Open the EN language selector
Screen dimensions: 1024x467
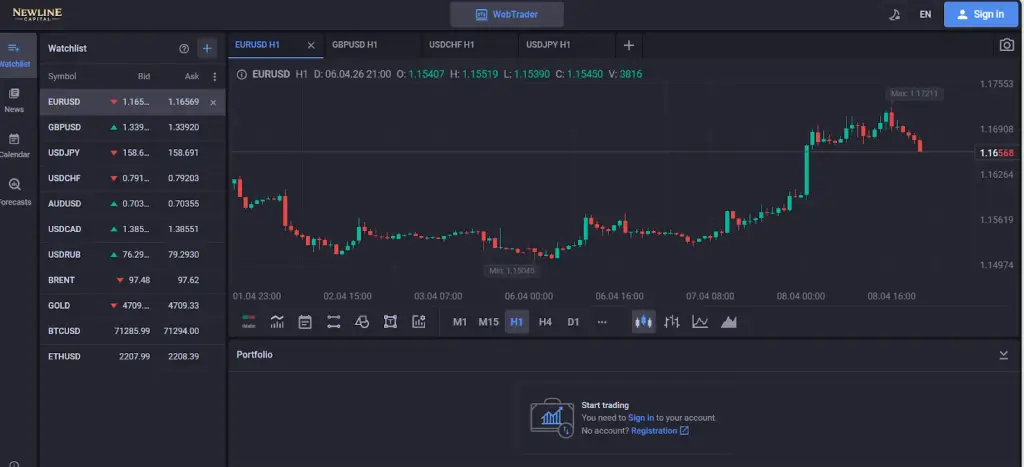pos(925,14)
